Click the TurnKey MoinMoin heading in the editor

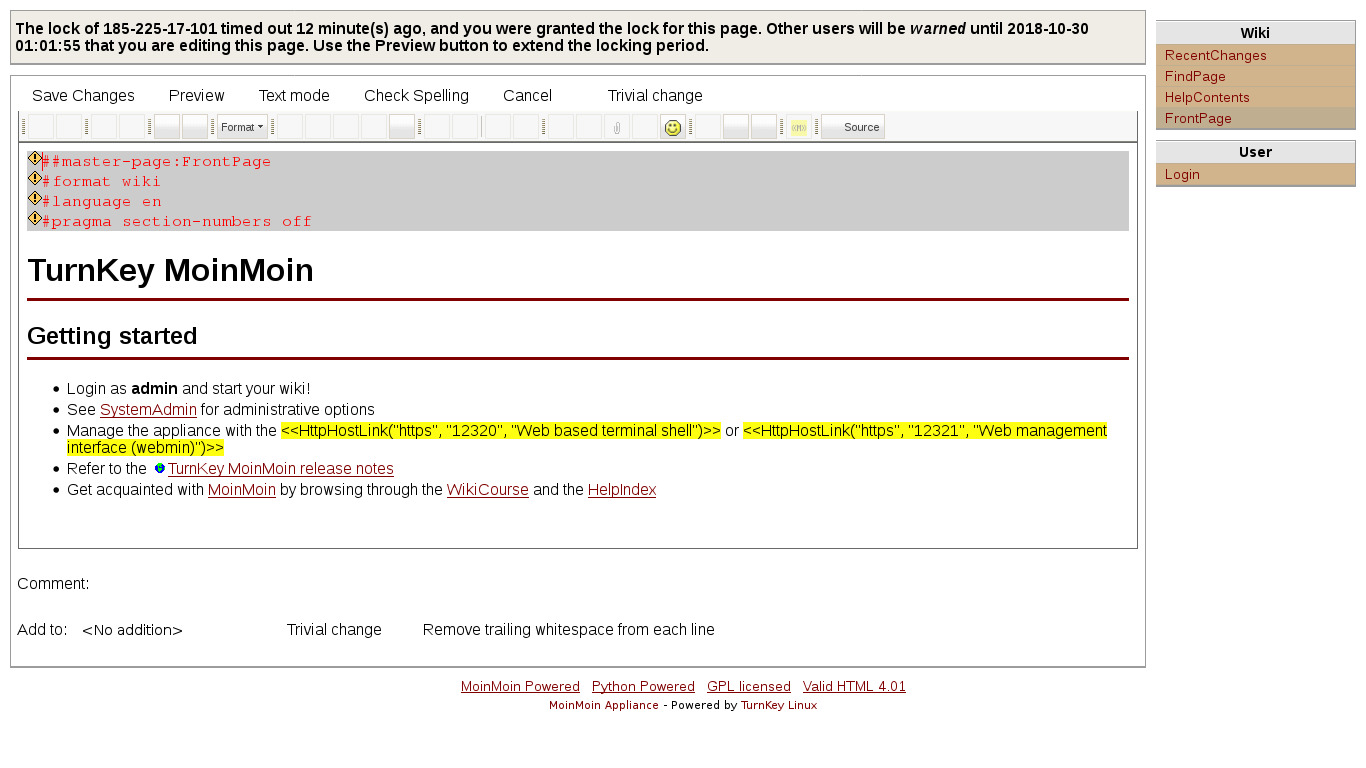[x=170, y=271]
